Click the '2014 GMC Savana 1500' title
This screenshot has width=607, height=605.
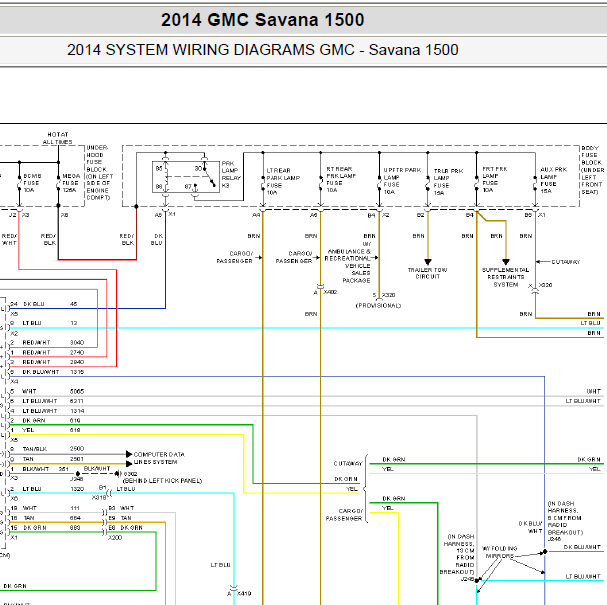pyautogui.click(x=262, y=20)
